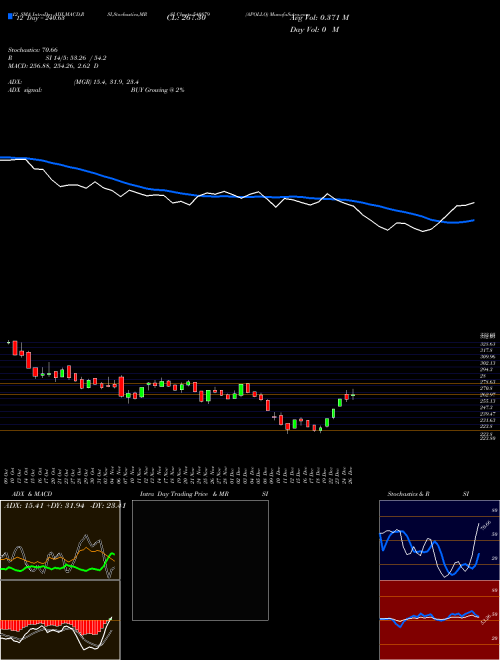Click the 231.63 price axis label
500x660 pixels.
pos(488,420)
